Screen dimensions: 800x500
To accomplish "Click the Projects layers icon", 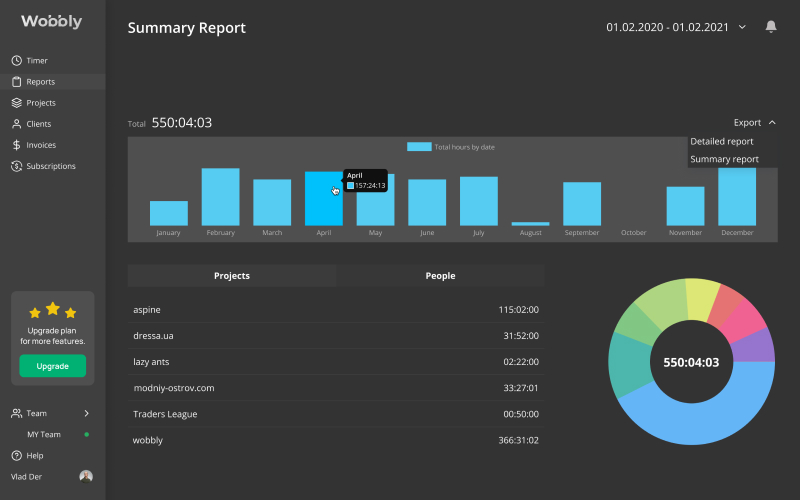I will point(16,103).
